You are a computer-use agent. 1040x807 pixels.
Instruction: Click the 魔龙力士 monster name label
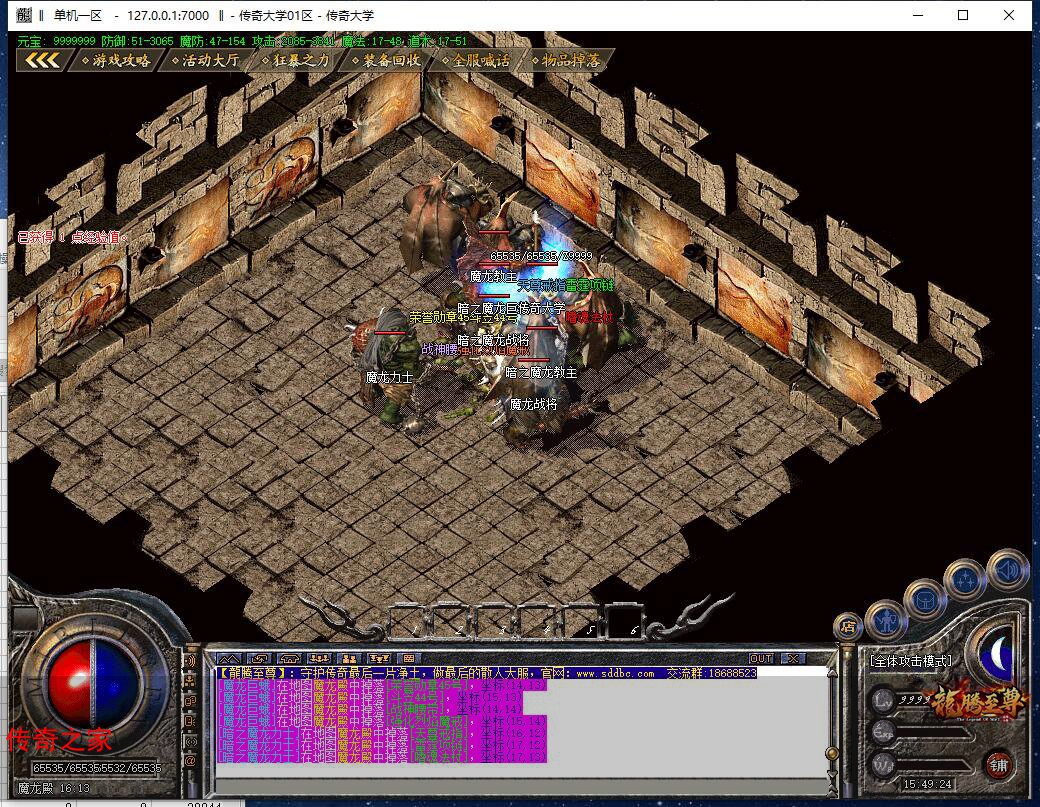(389, 377)
